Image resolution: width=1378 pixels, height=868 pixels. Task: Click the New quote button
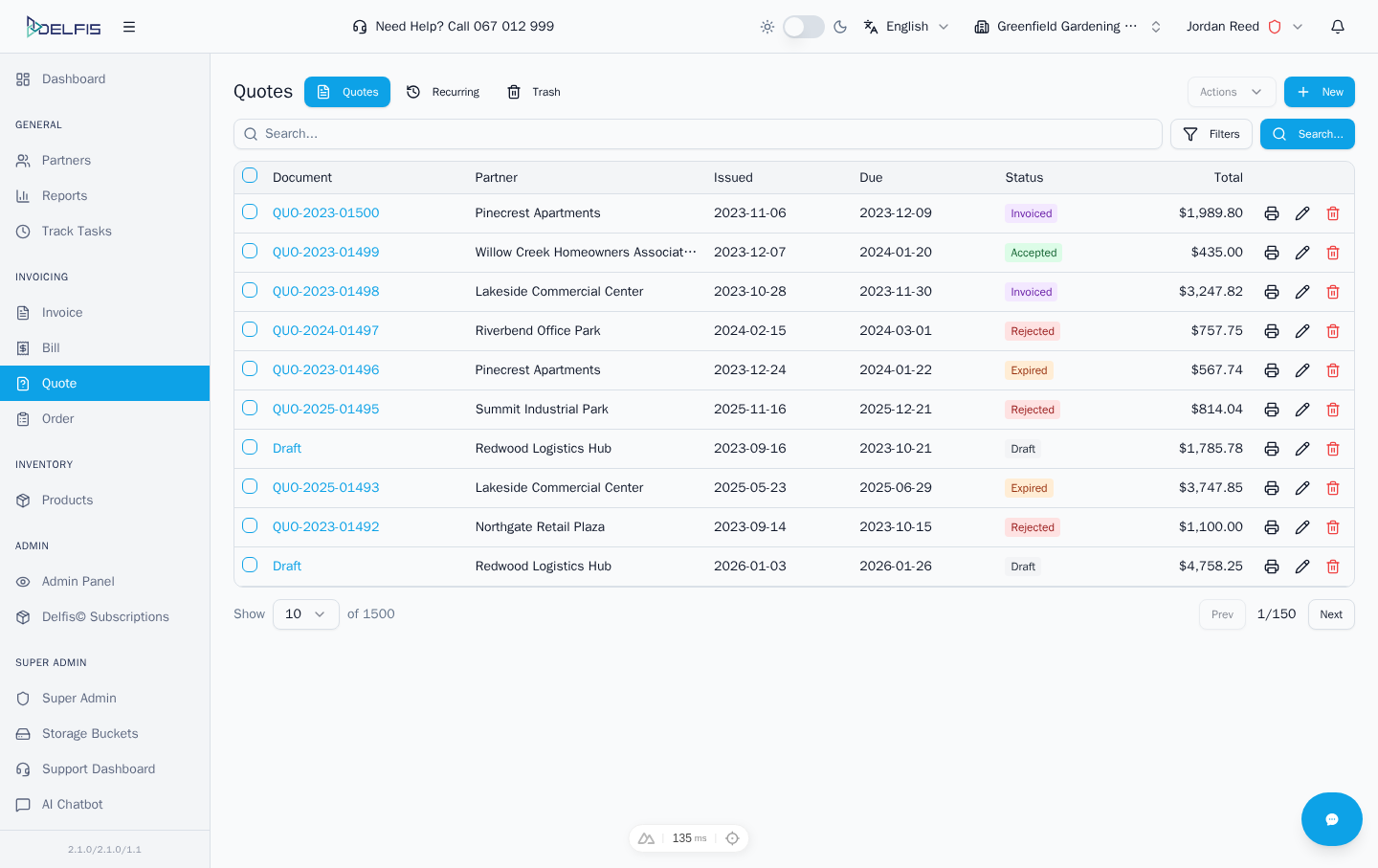(1319, 92)
